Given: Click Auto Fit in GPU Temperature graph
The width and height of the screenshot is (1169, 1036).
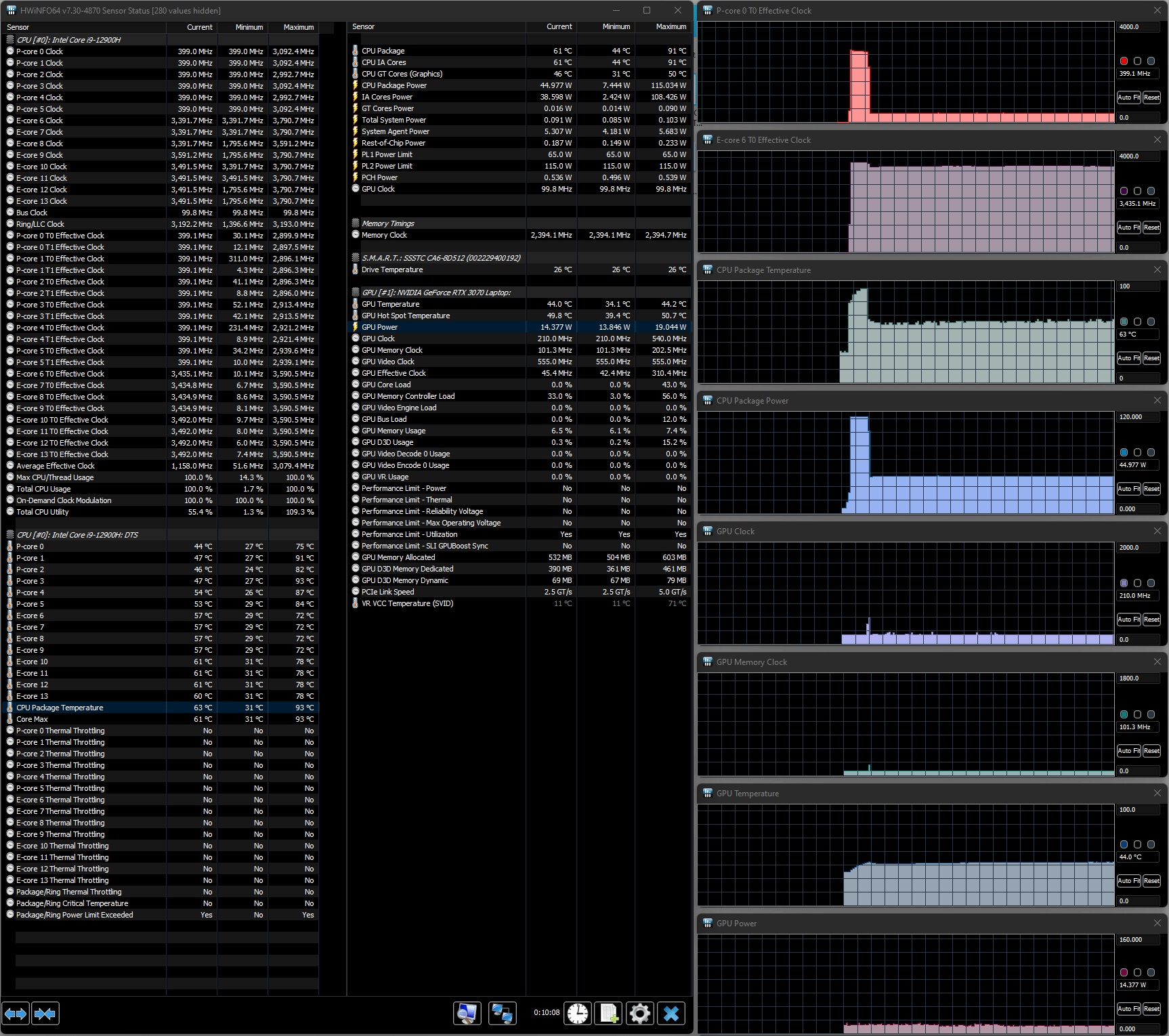Looking at the screenshot, I should pyautogui.click(x=1129, y=881).
